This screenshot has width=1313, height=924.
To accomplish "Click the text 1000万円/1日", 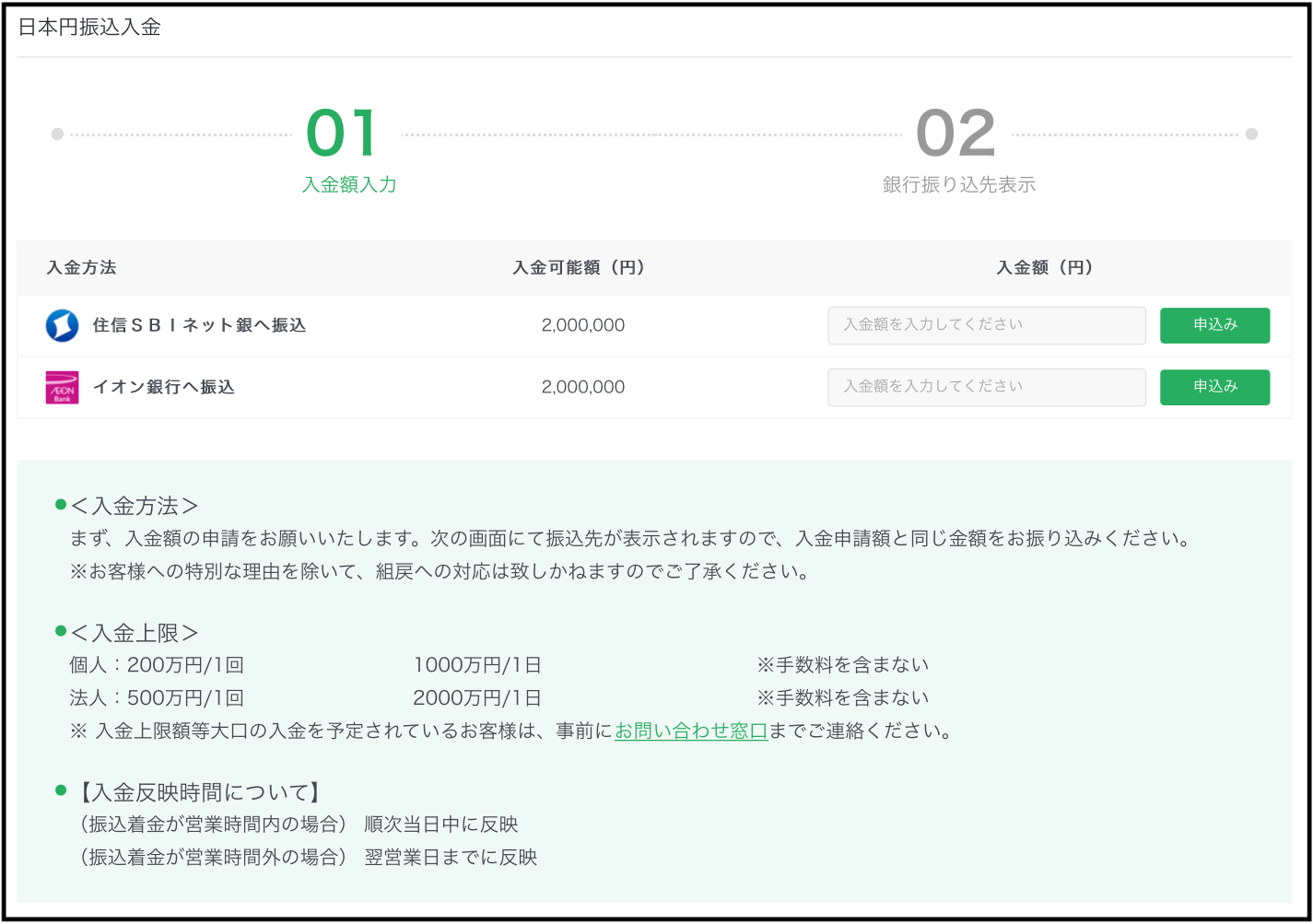I will 476,665.
